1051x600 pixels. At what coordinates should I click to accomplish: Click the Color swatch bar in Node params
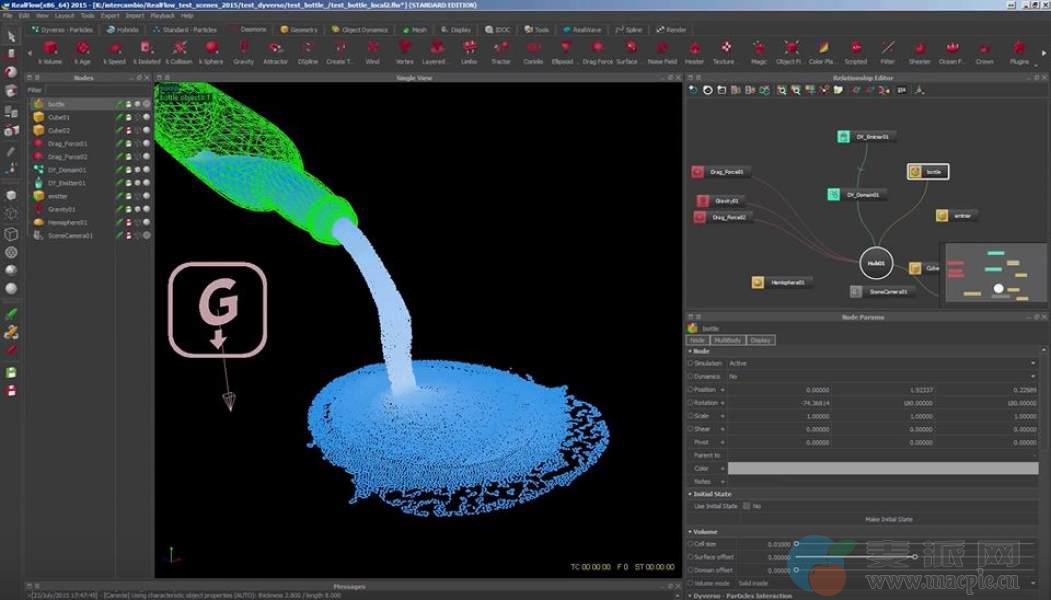point(882,468)
